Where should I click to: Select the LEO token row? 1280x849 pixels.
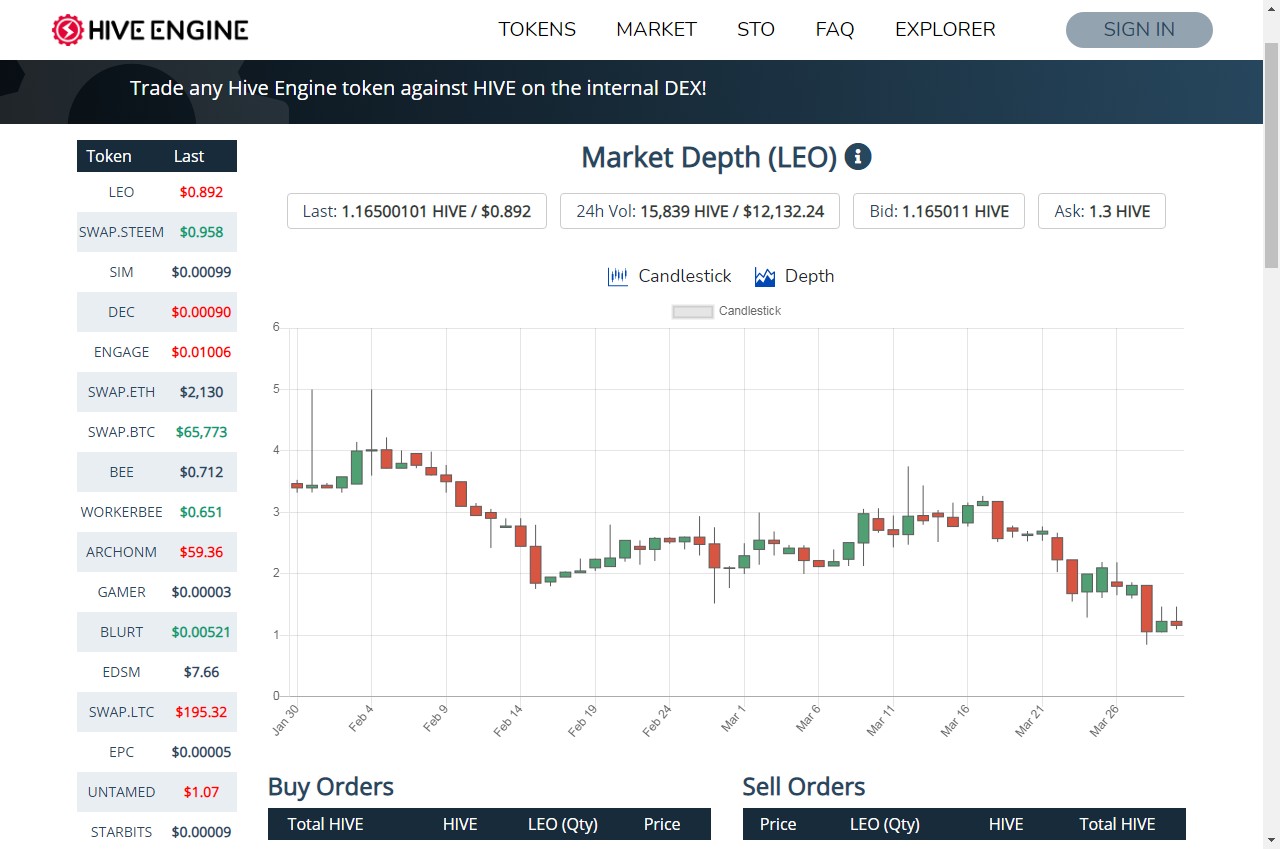point(157,192)
